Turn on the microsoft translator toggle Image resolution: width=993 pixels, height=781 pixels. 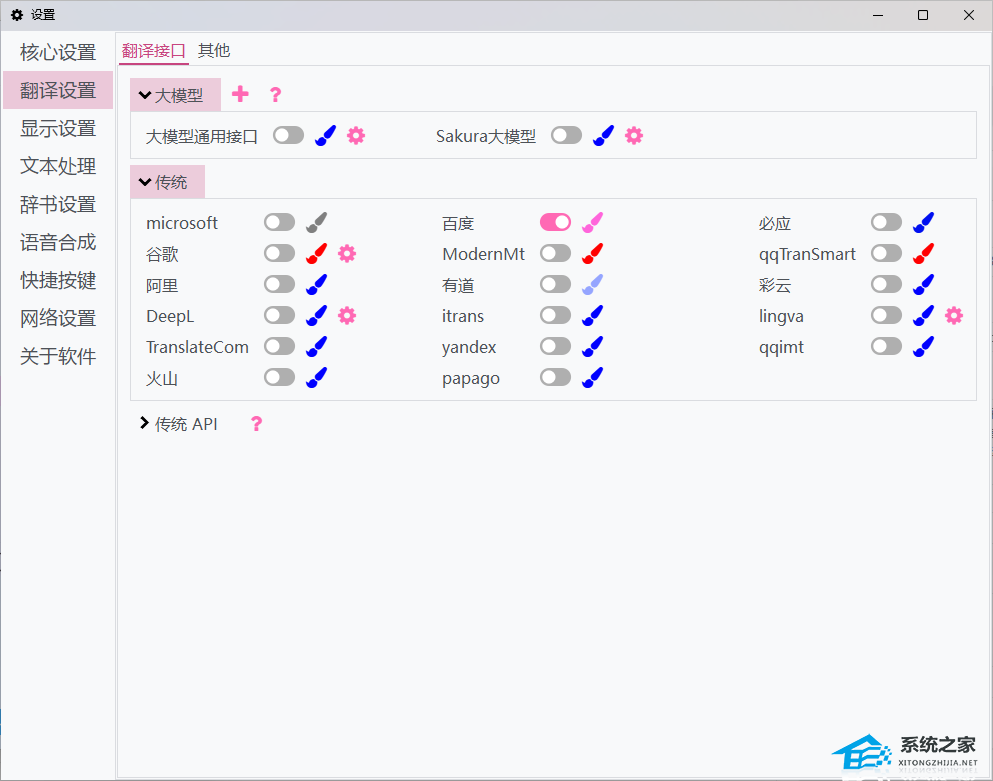click(280, 222)
